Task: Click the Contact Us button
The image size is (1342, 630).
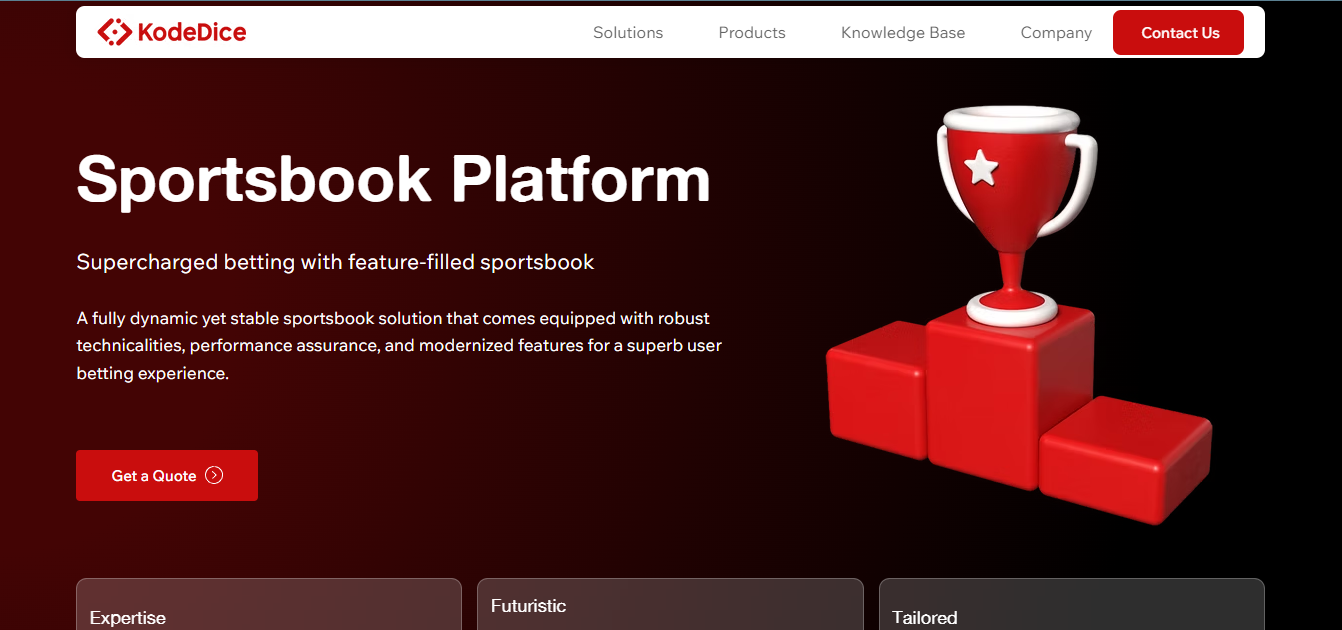Action: click(1179, 32)
